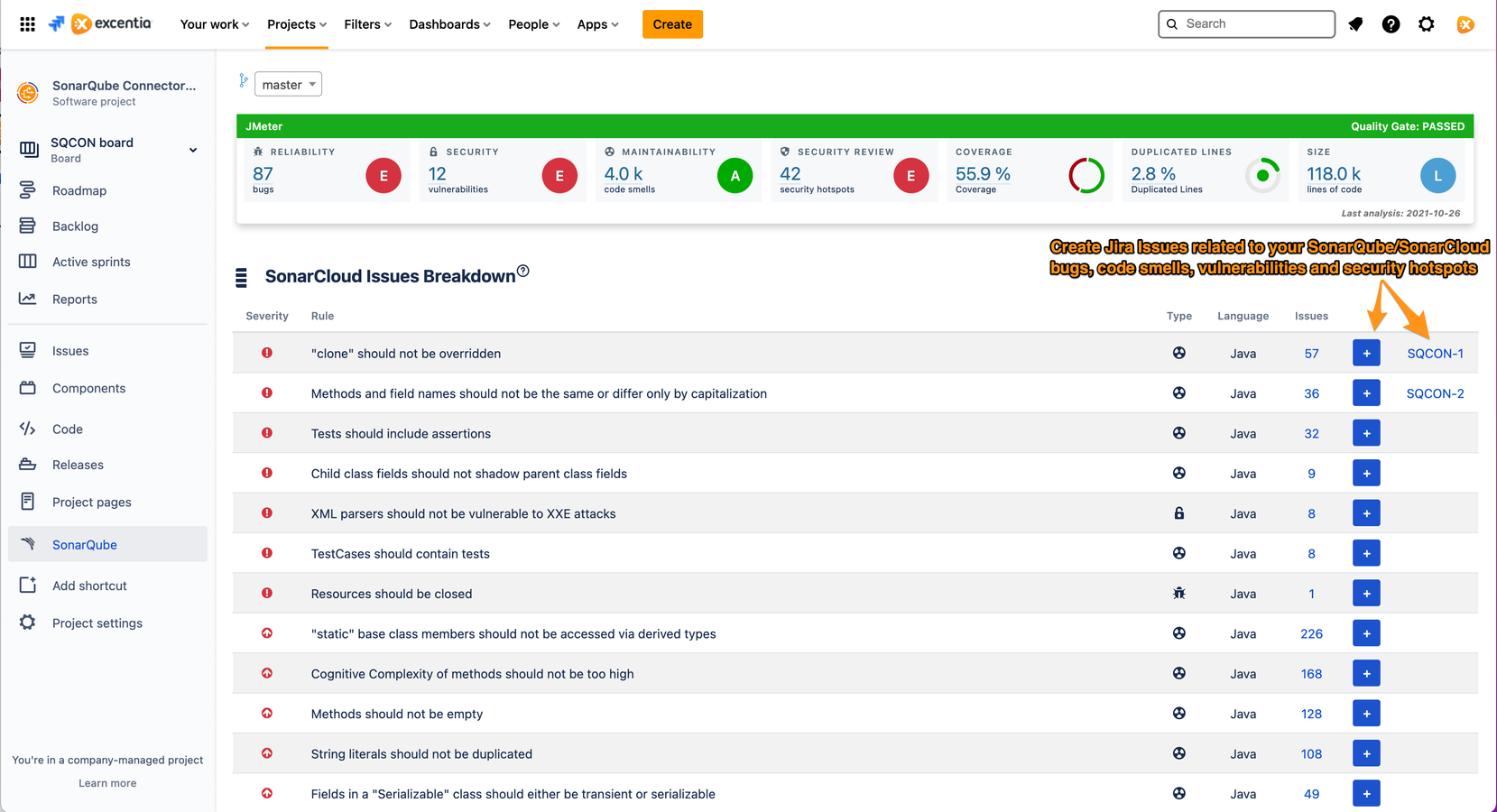The width and height of the screenshot is (1497, 812).
Task: Click the 55.9 % coverage ring indicator
Action: coord(1086,176)
